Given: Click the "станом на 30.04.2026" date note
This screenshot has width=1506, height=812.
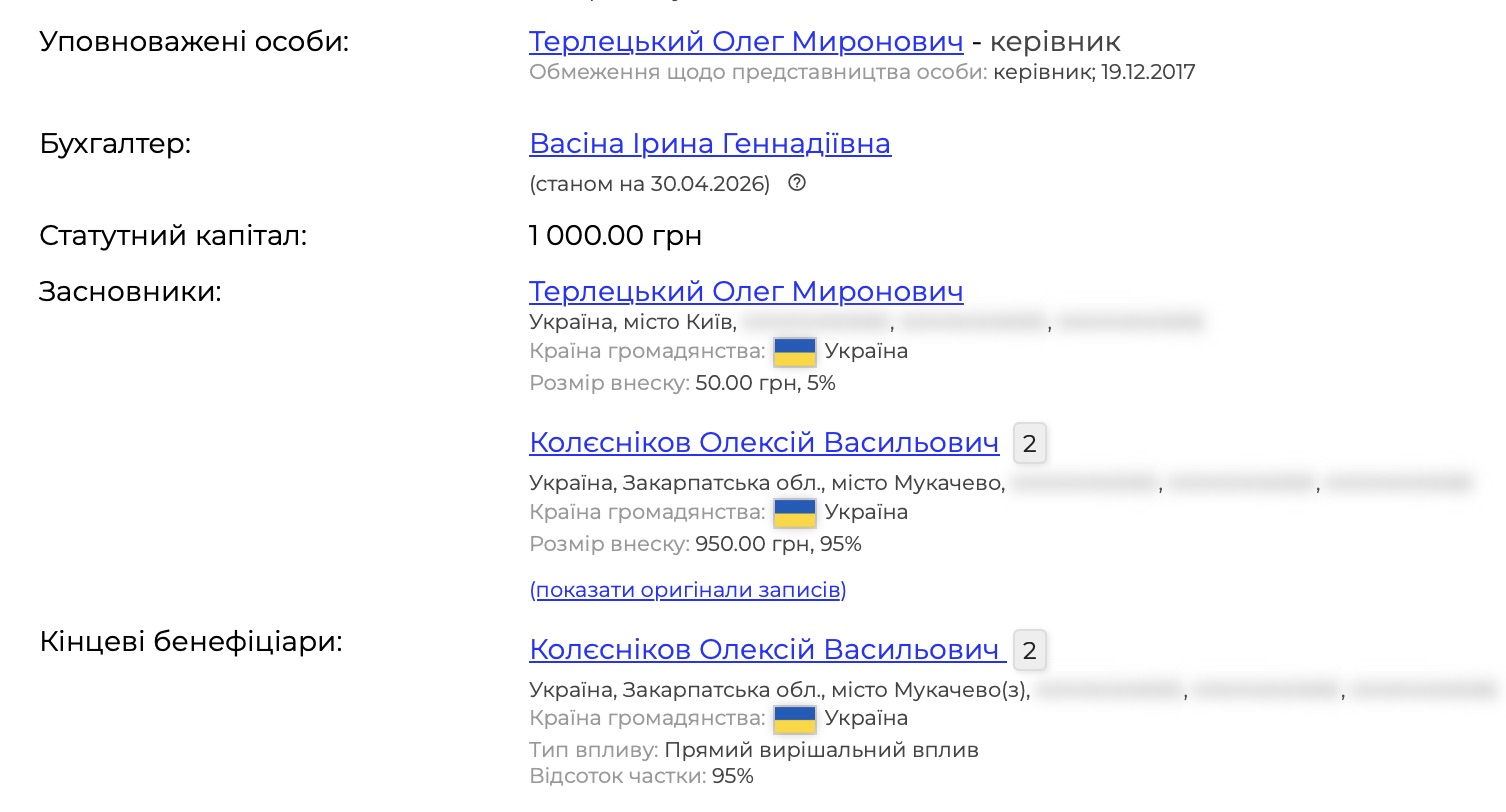Looking at the screenshot, I should point(650,184).
